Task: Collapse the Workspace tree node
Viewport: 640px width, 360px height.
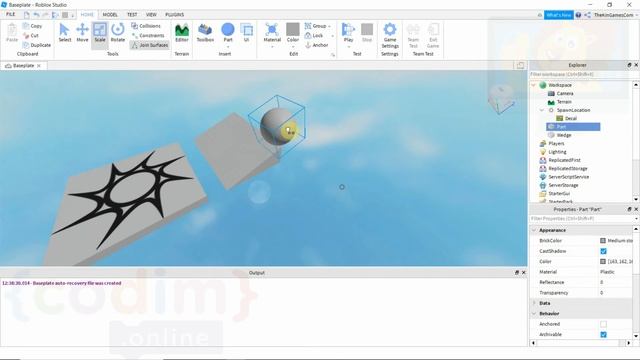Action: click(x=534, y=85)
